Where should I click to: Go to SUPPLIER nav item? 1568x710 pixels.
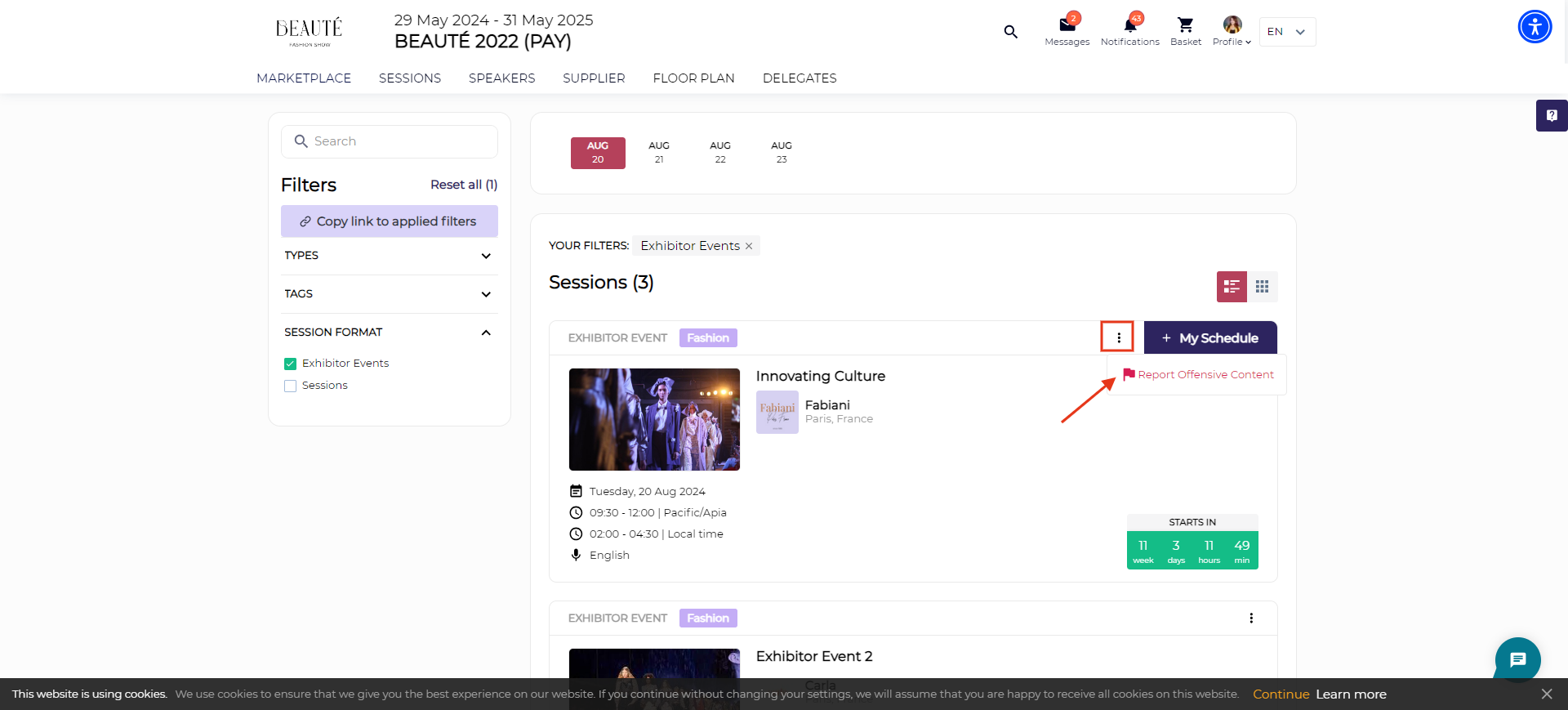[594, 78]
